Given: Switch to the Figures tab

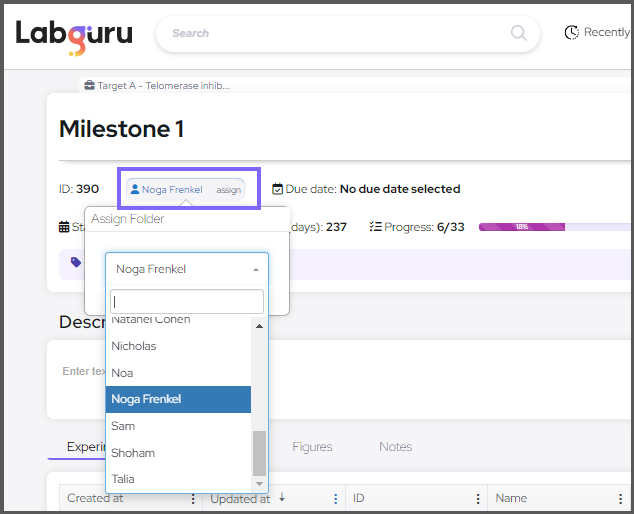Looking at the screenshot, I should pos(312,447).
